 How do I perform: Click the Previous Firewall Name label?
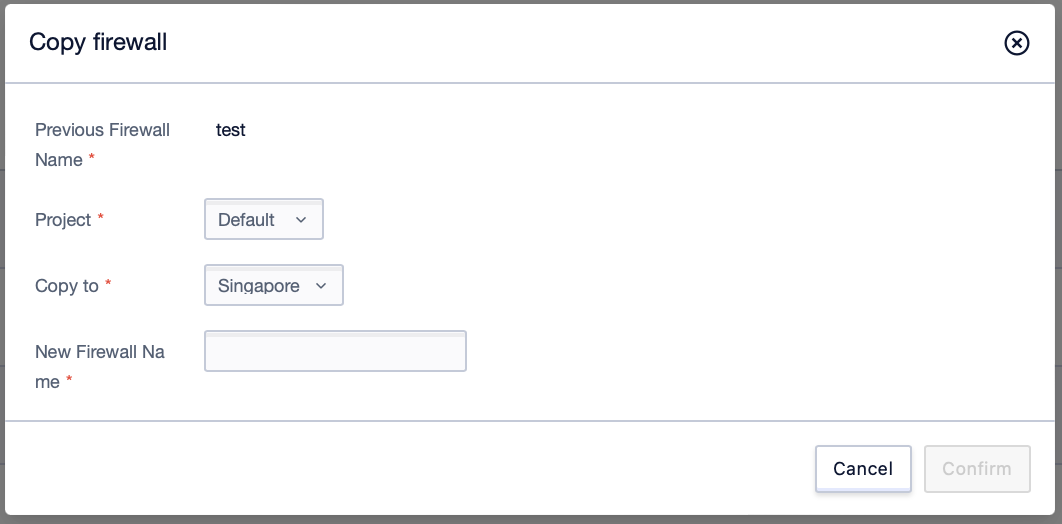[x=102, y=144]
